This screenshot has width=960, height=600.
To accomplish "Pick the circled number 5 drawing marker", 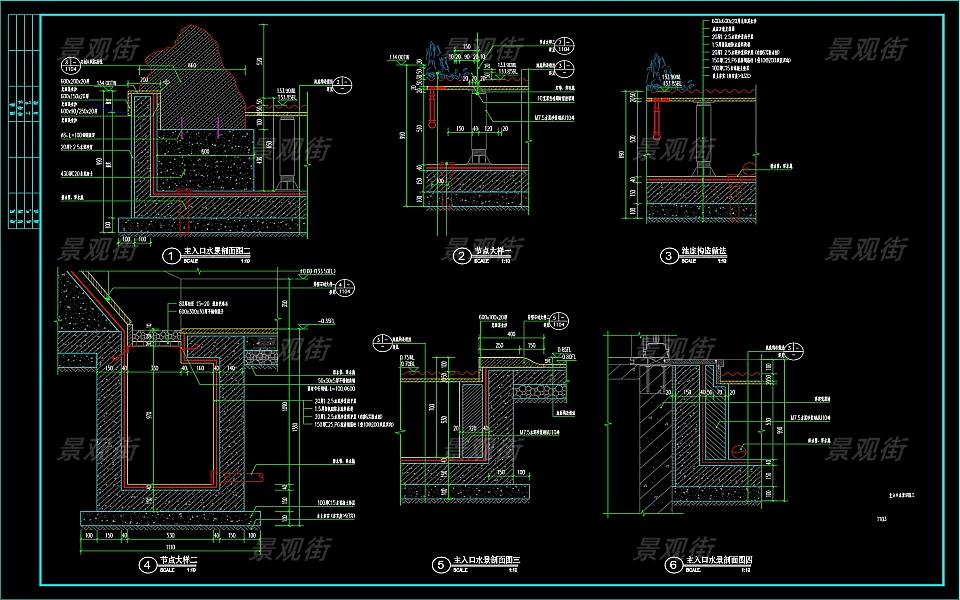I will click(x=440, y=565).
